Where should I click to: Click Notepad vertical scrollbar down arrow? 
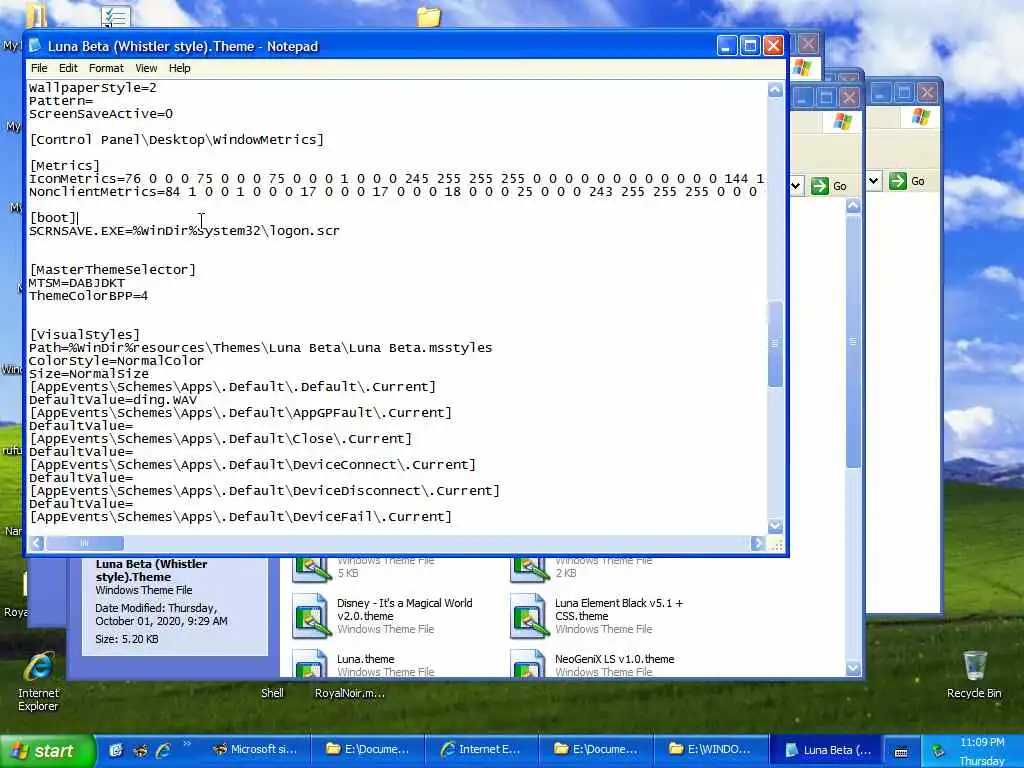click(775, 526)
